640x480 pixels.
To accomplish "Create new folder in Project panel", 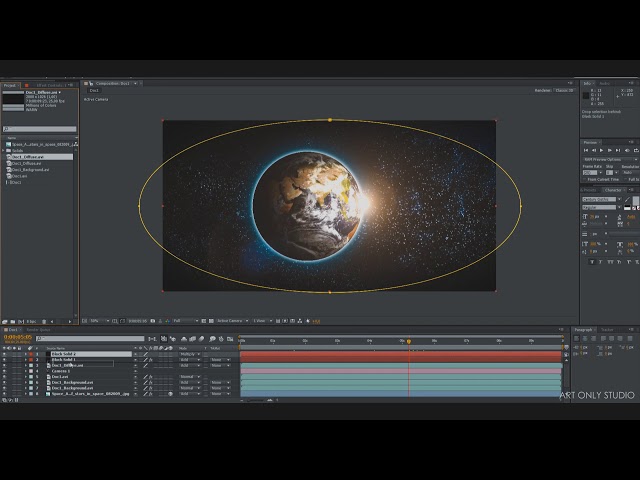I will tap(13, 322).
